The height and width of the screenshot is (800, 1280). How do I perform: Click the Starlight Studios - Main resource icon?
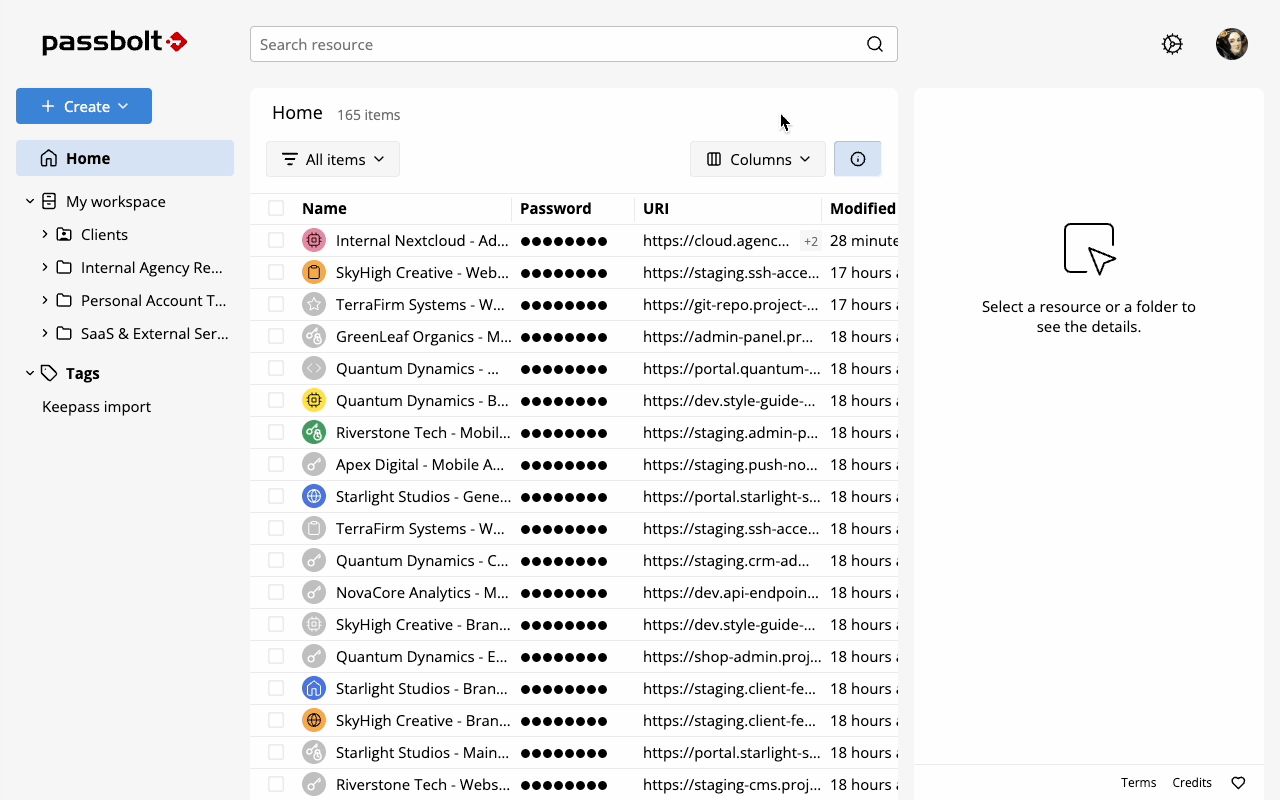tap(314, 752)
